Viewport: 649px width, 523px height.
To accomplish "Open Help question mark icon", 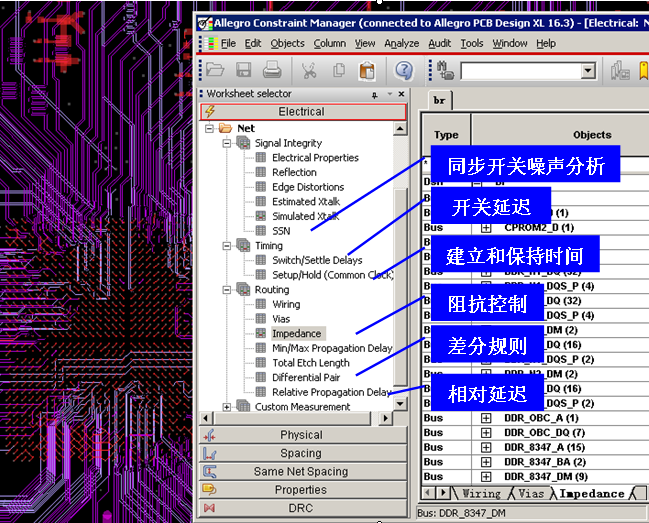I will pyautogui.click(x=404, y=70).
